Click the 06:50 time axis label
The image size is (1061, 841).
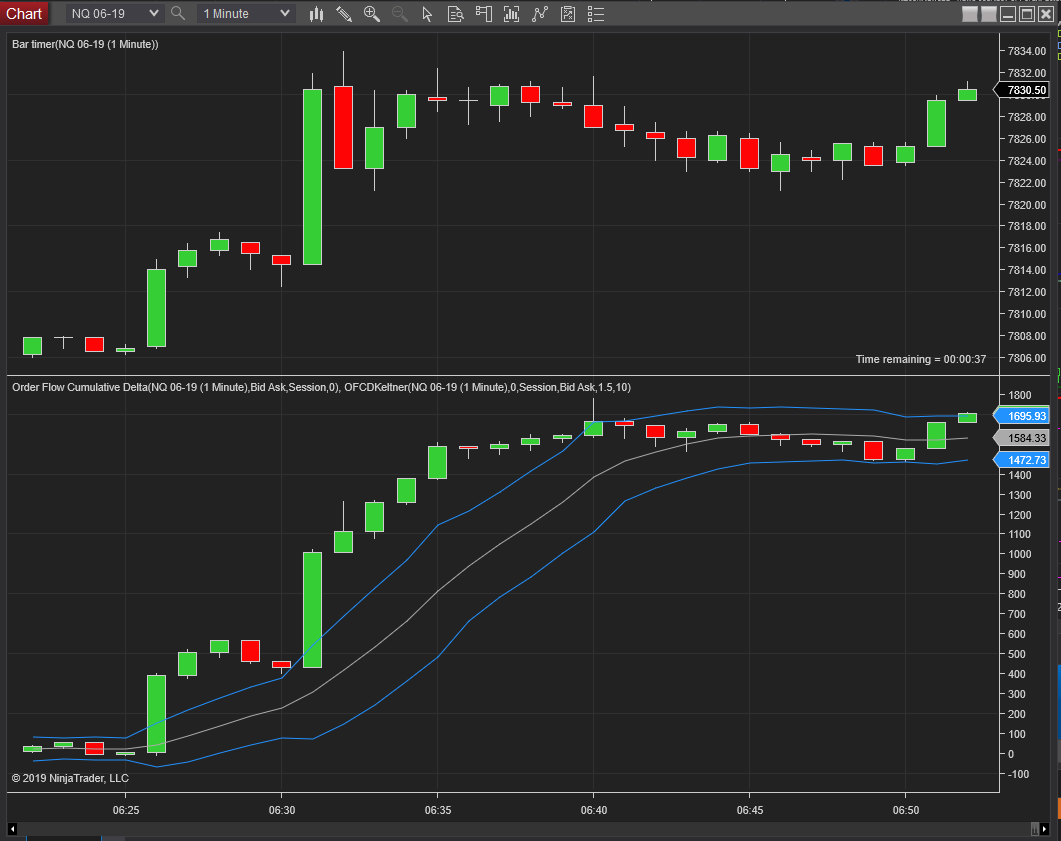pyautogui.click(x=905, y=810)
